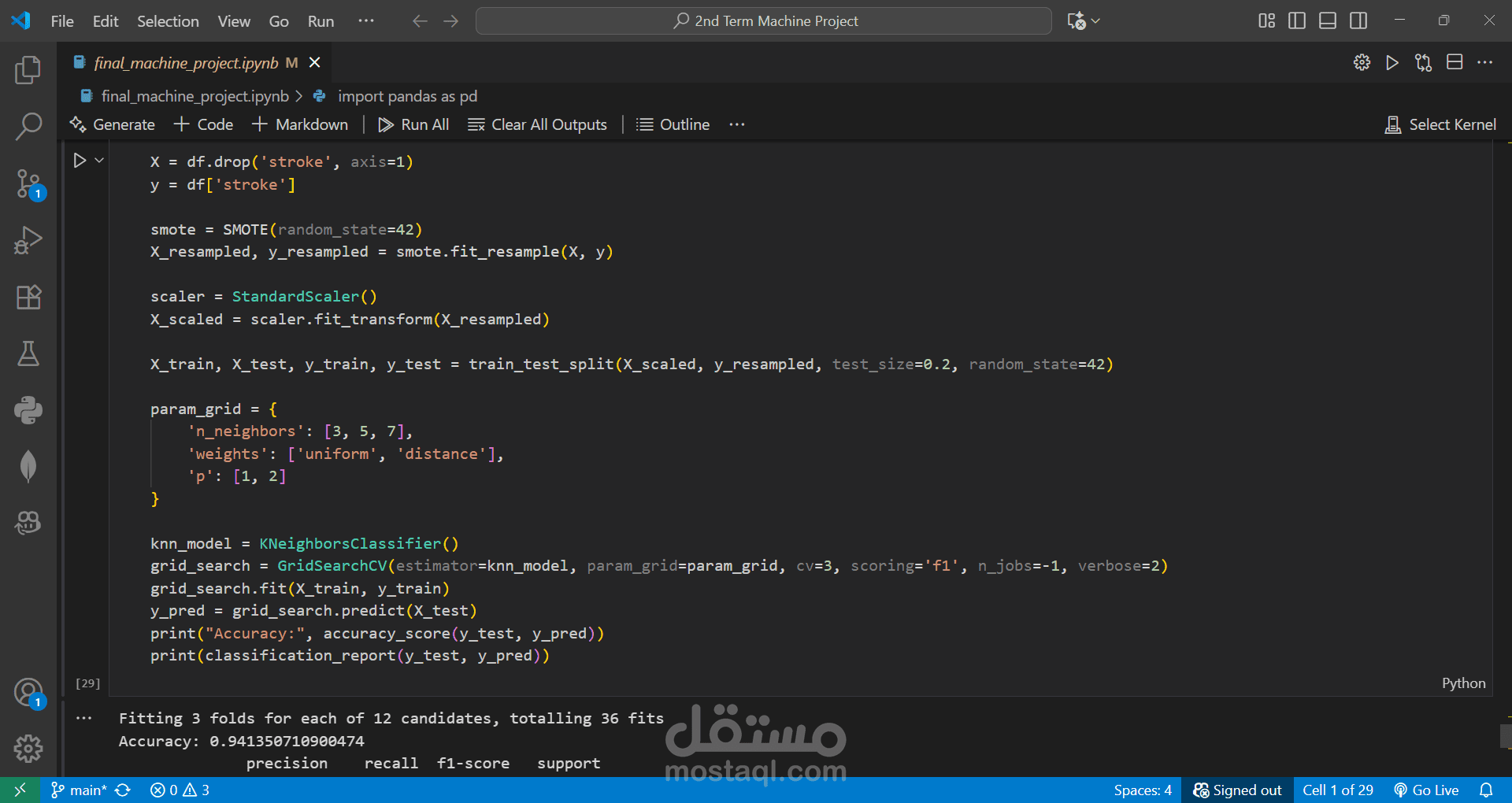The image size is (1512, 803).
Task: Open the Python extension panel
Action: [28, 410]
